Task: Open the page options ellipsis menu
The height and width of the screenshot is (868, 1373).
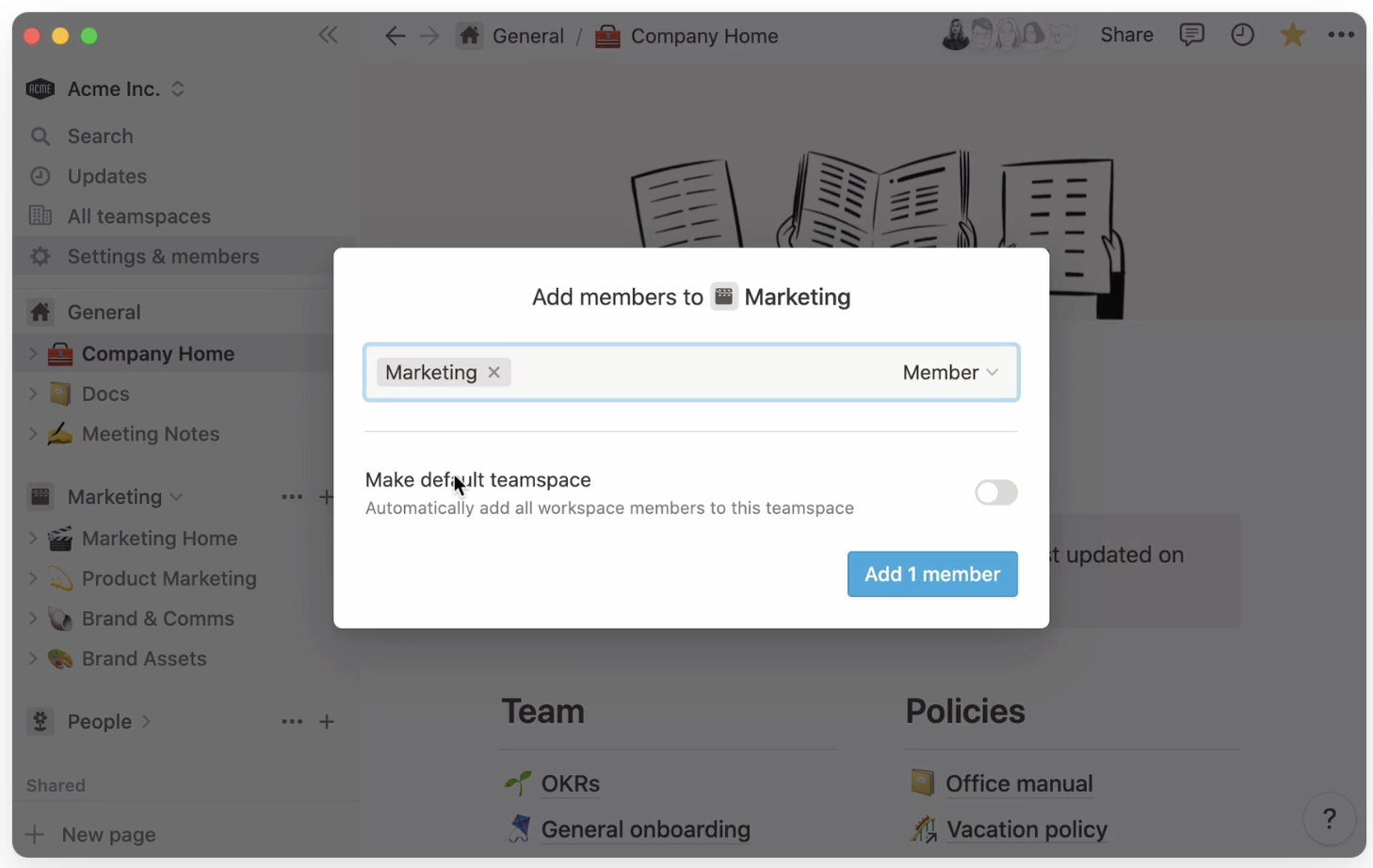Action: pos(1342,35)
